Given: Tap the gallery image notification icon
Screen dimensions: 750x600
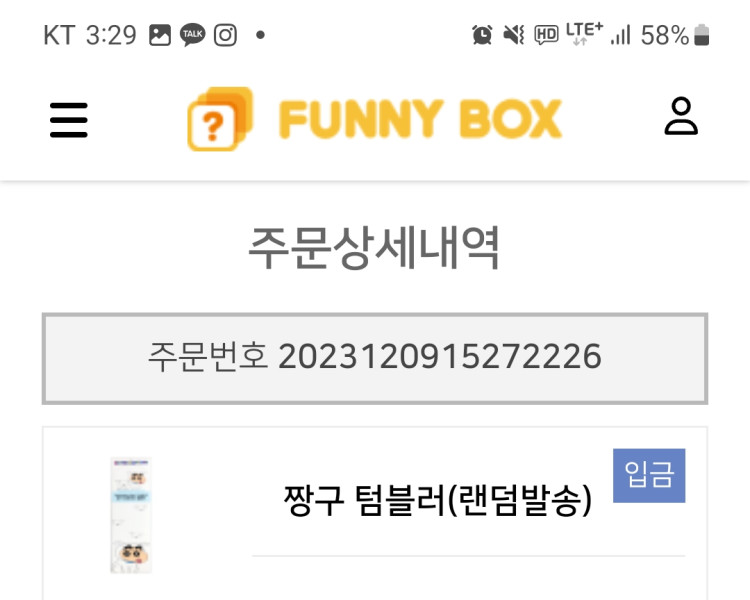Looking at the screenshot, I should coord(160,35).
